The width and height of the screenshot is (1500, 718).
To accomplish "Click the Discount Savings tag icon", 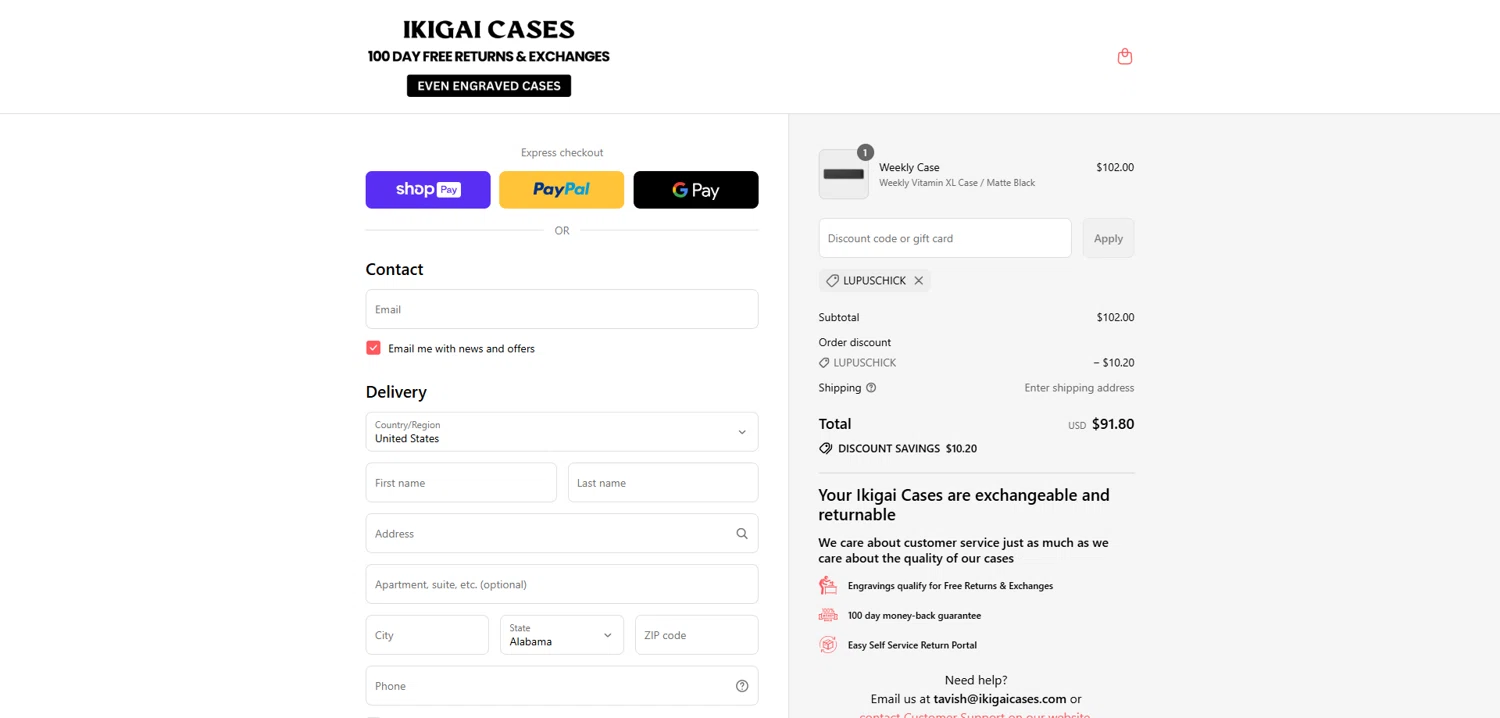I will [825, 449].
